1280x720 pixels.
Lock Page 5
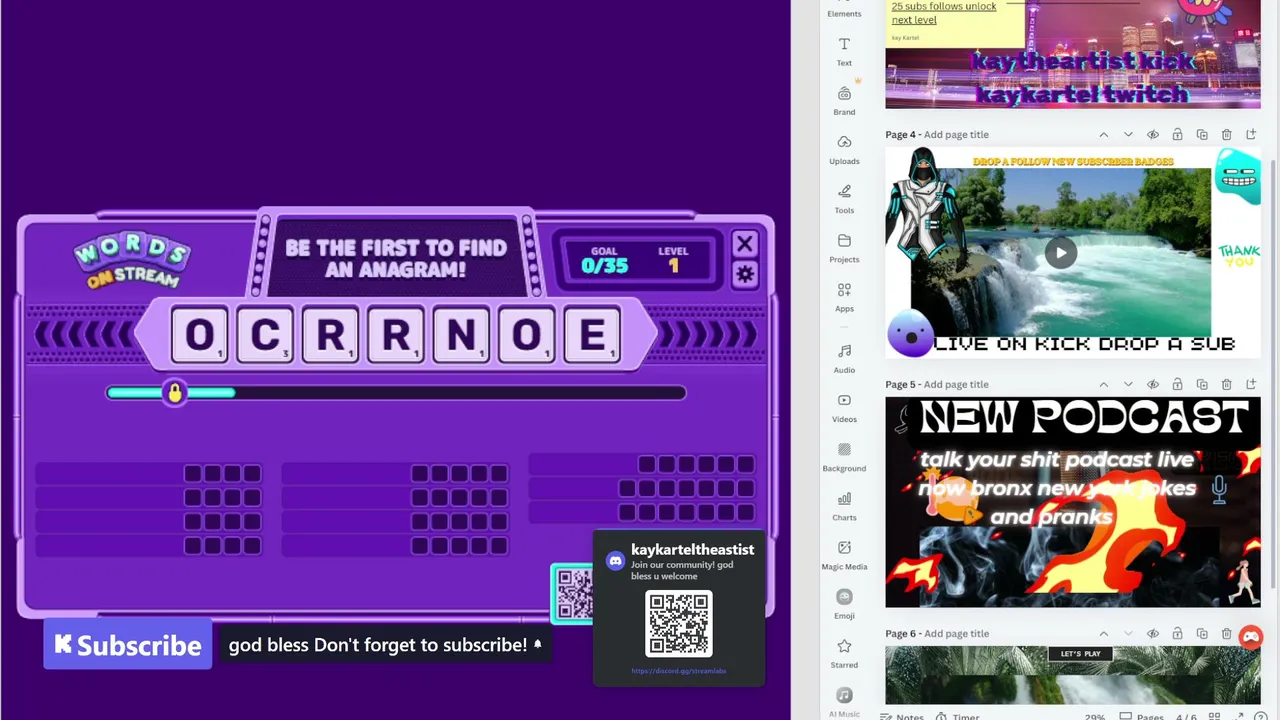(x=1177, y=384)
